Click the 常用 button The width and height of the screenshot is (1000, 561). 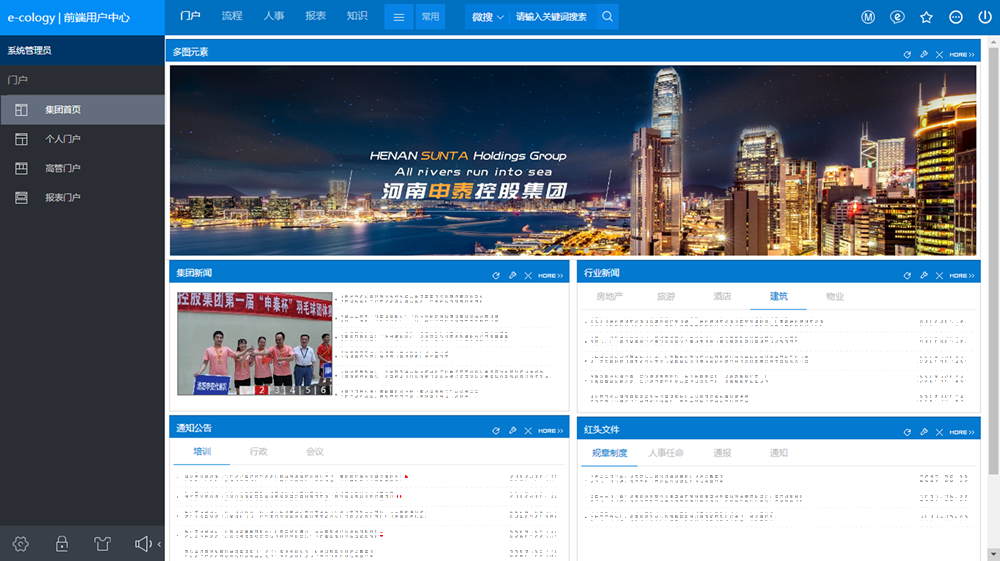point(430,17)
